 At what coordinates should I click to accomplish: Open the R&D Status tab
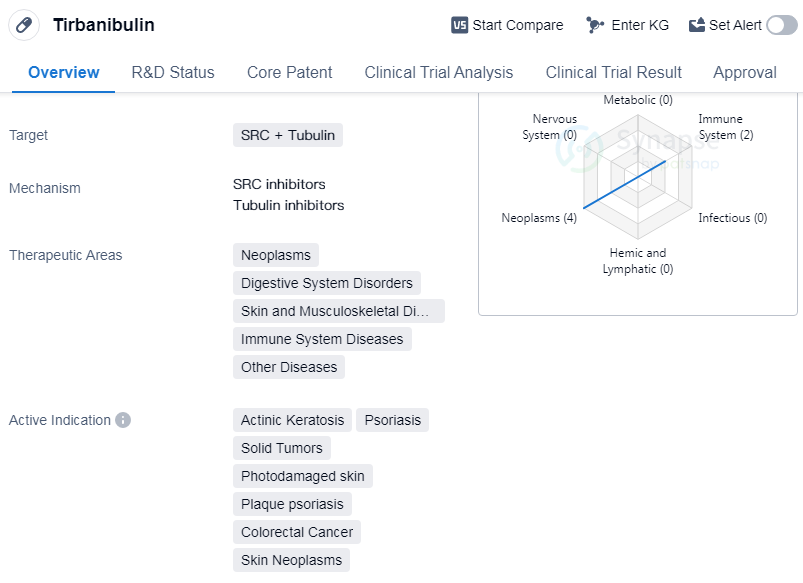[173, 72]
